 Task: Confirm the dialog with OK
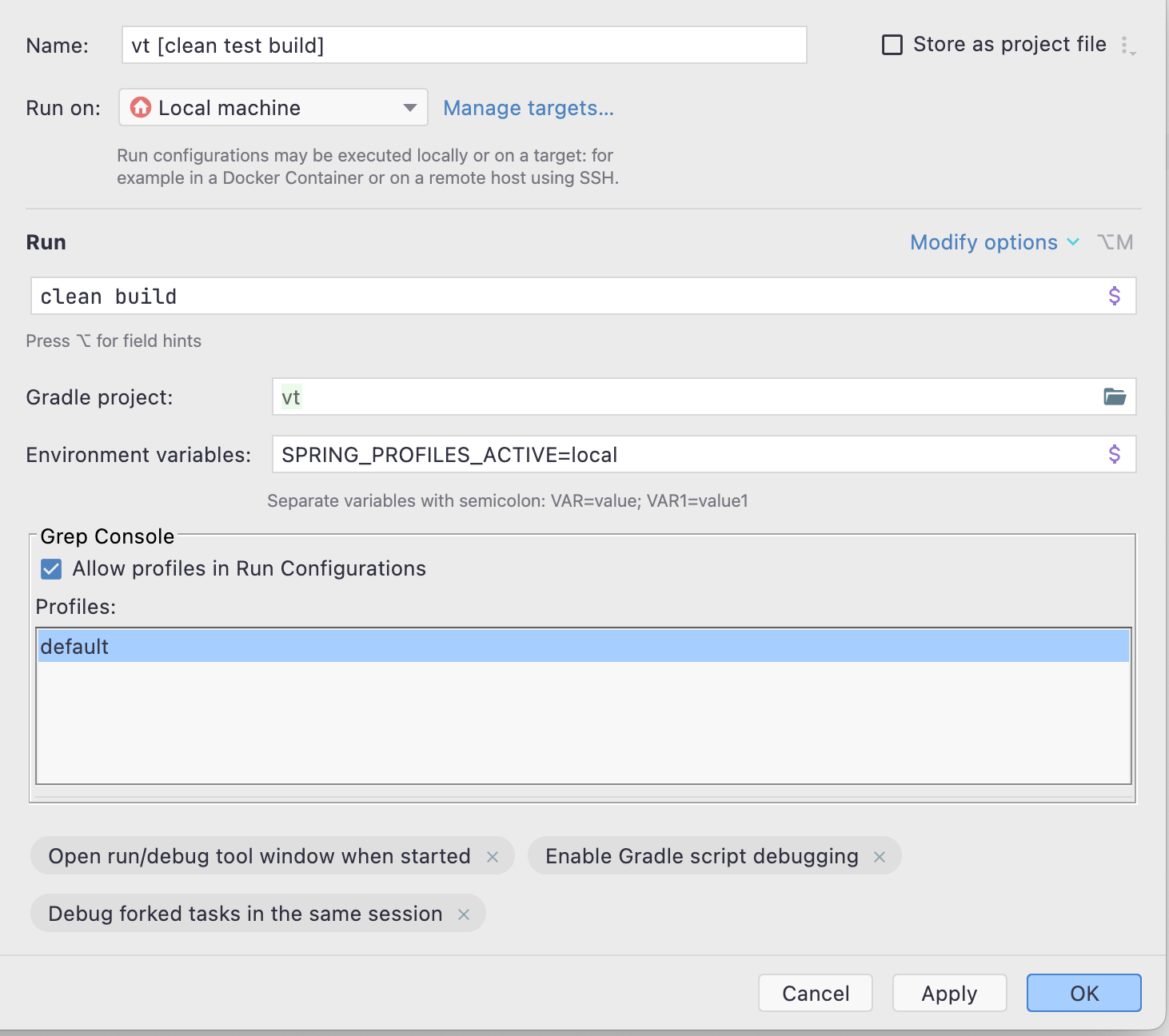[1083, 993]
